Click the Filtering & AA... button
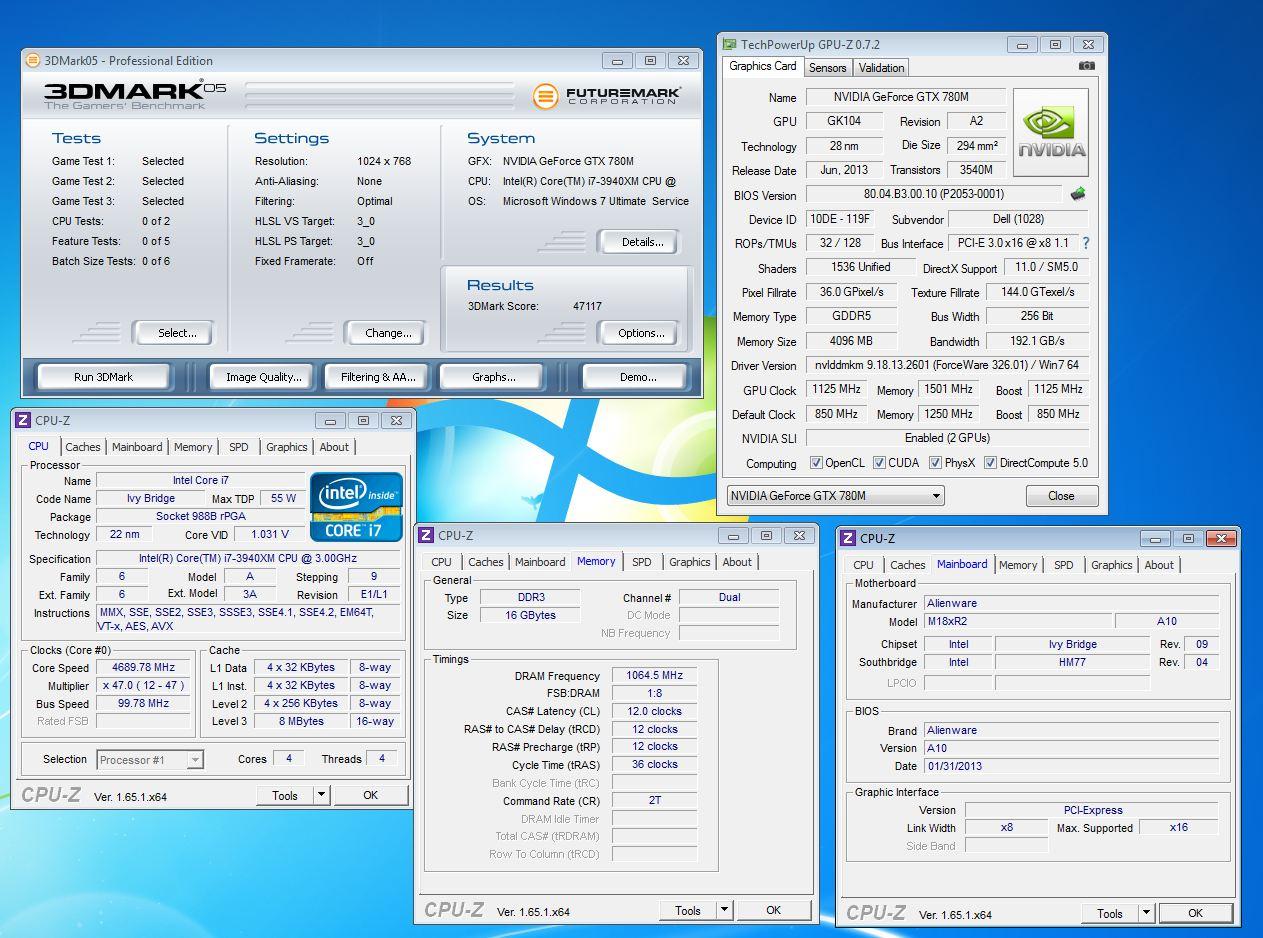 [378, 377]
